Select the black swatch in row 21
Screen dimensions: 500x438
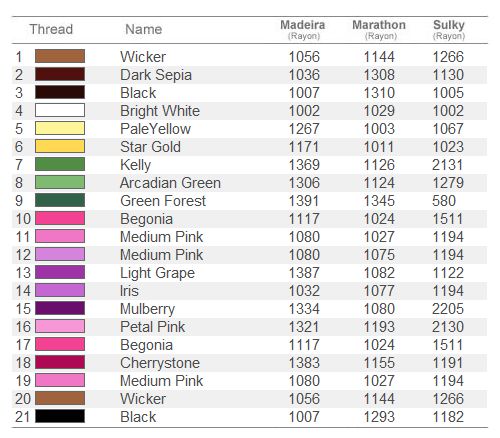click(60, 416)
